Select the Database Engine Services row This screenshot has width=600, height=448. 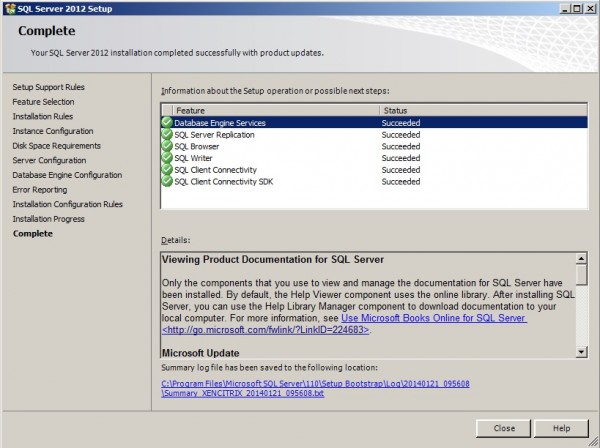pyautogui.click(x=374, y=122)
